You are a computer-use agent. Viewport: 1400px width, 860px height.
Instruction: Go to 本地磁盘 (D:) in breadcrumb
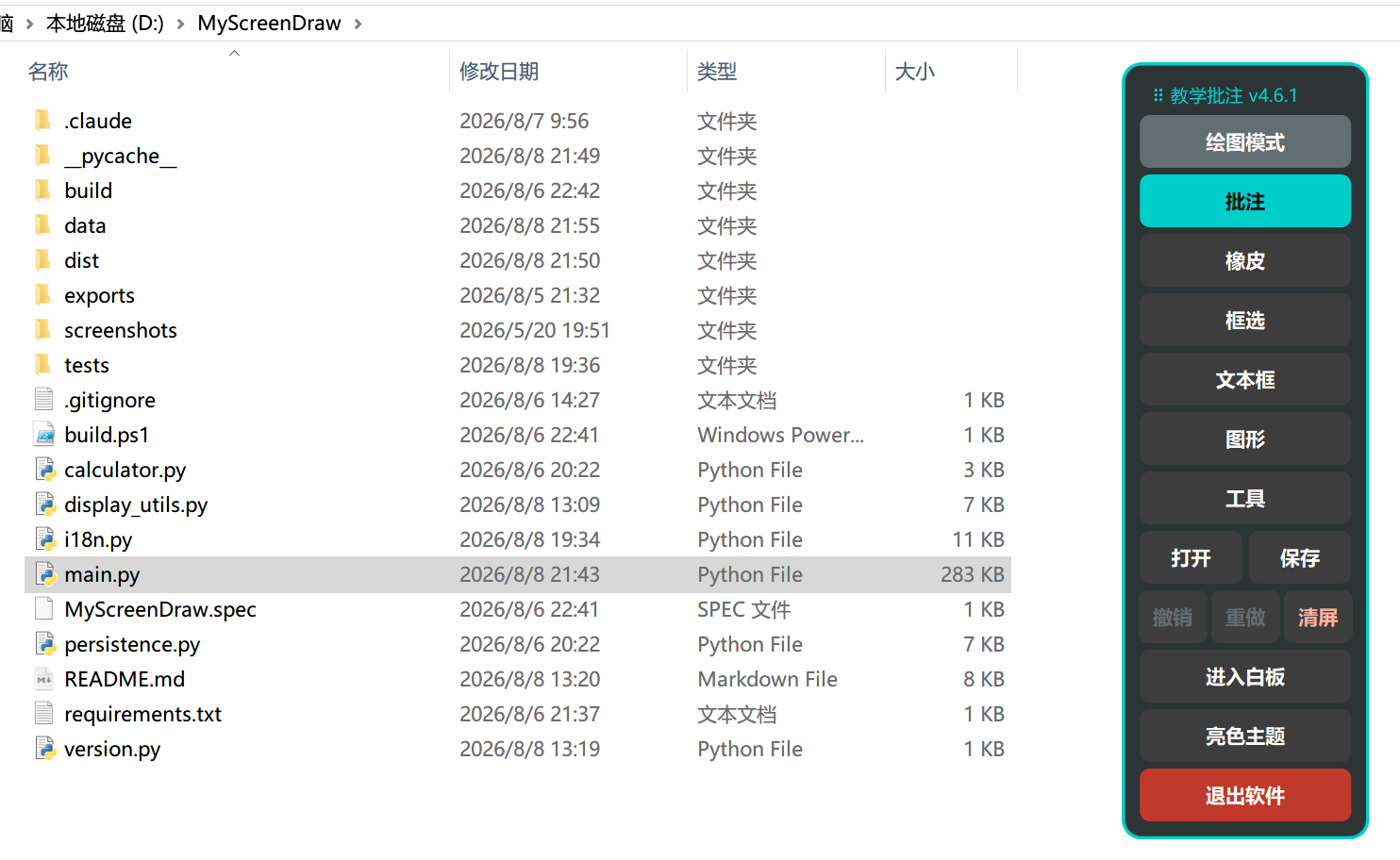point(105,24)
